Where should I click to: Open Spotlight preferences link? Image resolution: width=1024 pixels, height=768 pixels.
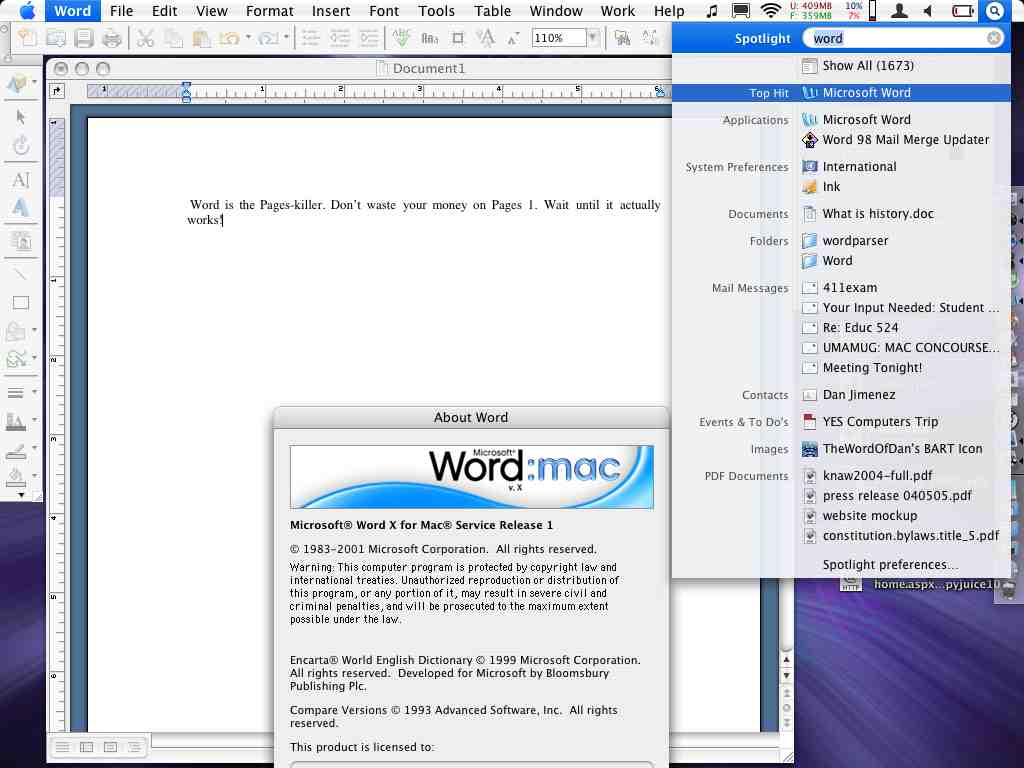point(890,565)
